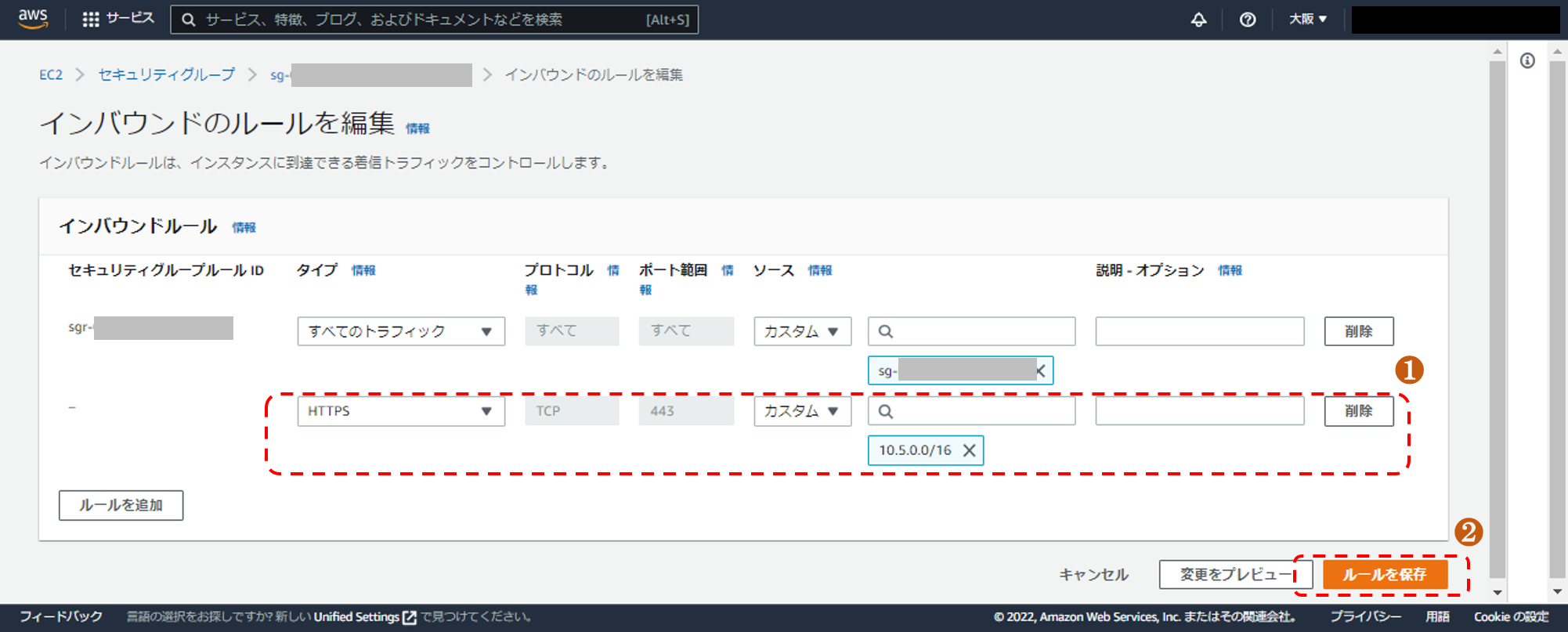Screen dimensions: 1568x632
Task: Open the すべてのトラフィック type dropdown
Action: click(400, 331)
